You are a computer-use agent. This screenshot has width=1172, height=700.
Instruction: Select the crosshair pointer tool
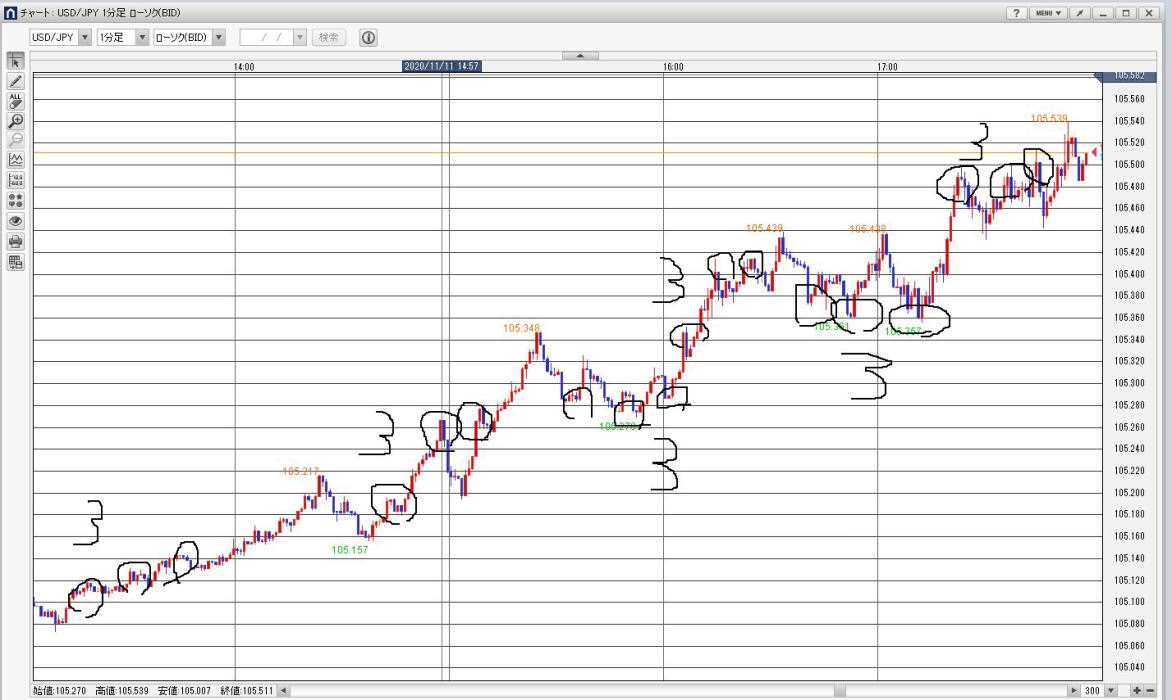tap(15, 61)
